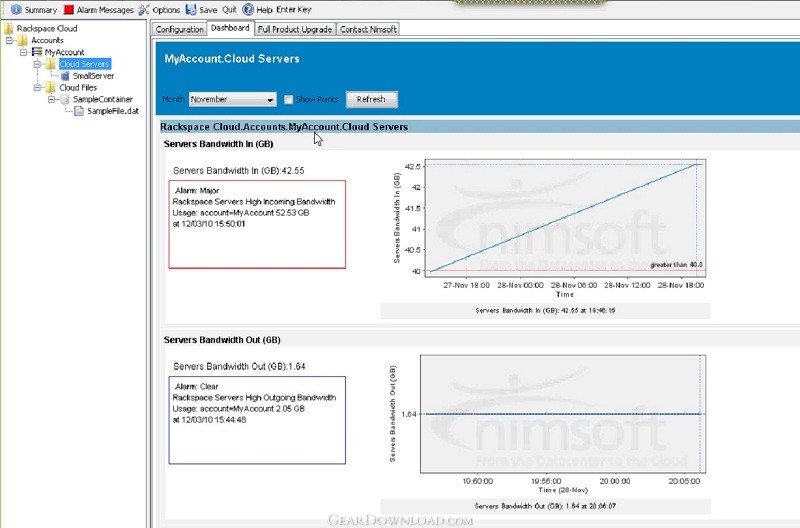Select the SmallServer server icon
This screenshot has width=800, height=528.
(65, 76)
